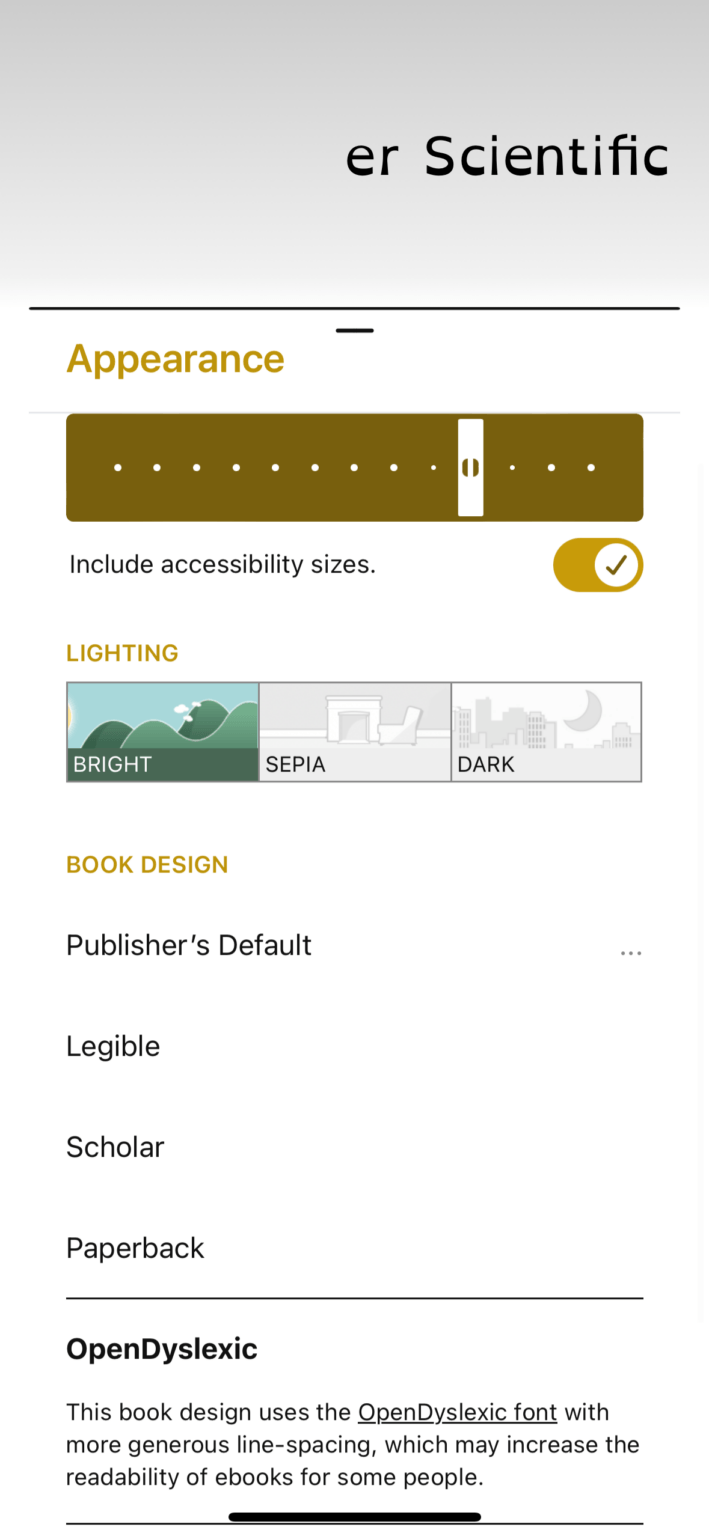Tap the sheet grabber handle at top
Image resolution: width=709 pixels, height=1536 pixels.
(354, 330)
